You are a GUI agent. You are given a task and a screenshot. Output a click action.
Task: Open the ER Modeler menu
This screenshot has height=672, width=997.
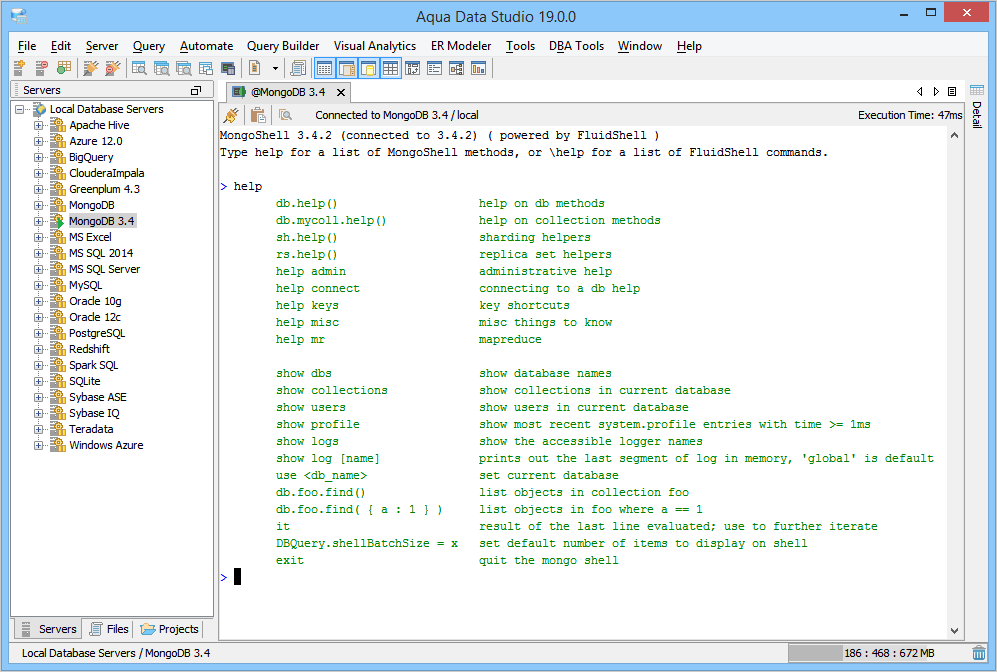click(461, 46)
